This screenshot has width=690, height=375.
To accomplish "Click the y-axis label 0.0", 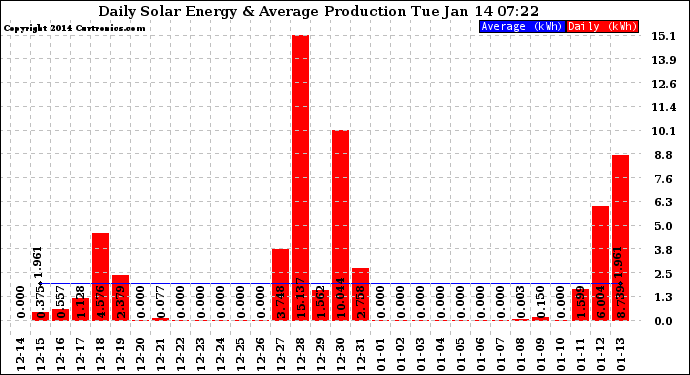I will click(x=663, y=321).
